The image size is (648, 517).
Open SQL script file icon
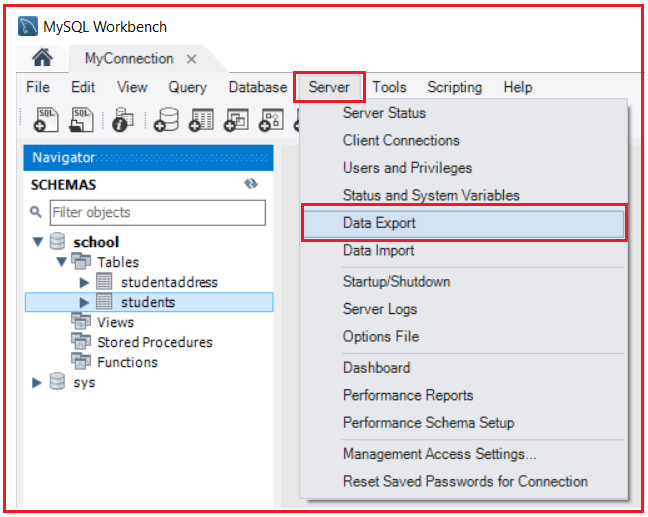point(81,120)
